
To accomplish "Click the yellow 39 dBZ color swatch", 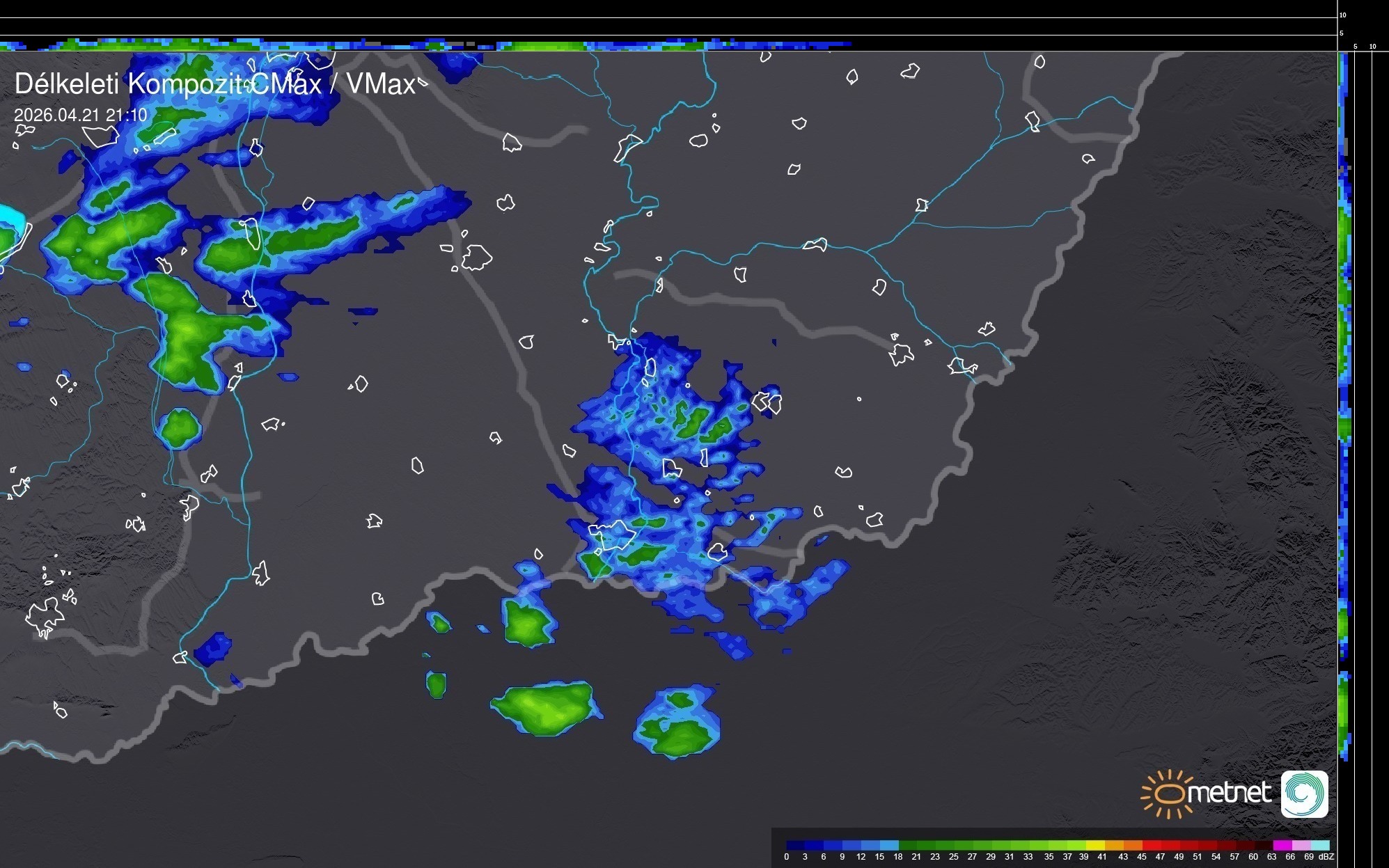I will pos(1094,846).
